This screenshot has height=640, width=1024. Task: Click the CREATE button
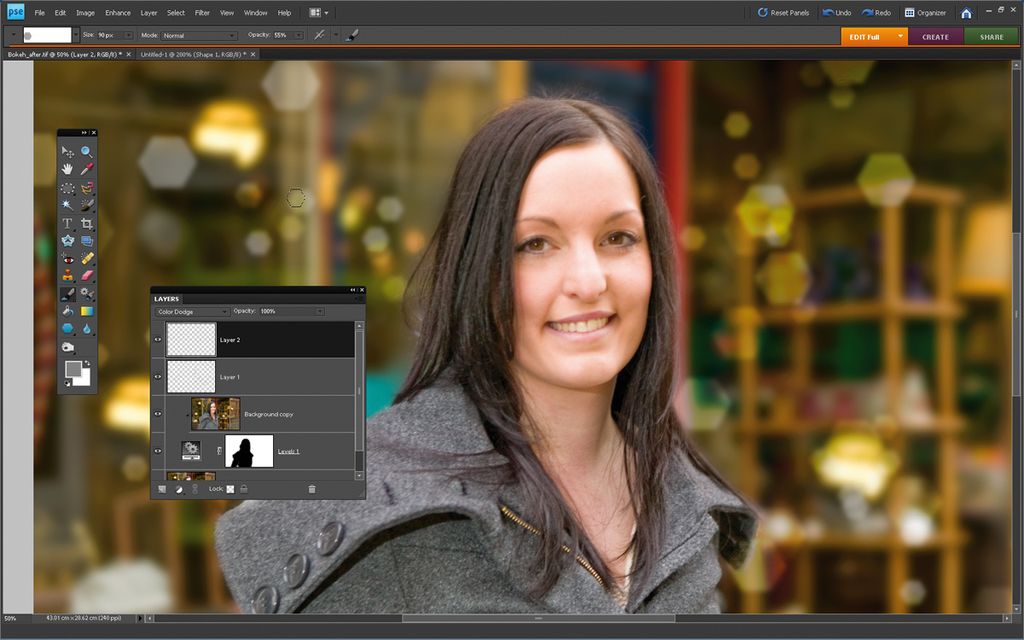click(x=934, y=36)
